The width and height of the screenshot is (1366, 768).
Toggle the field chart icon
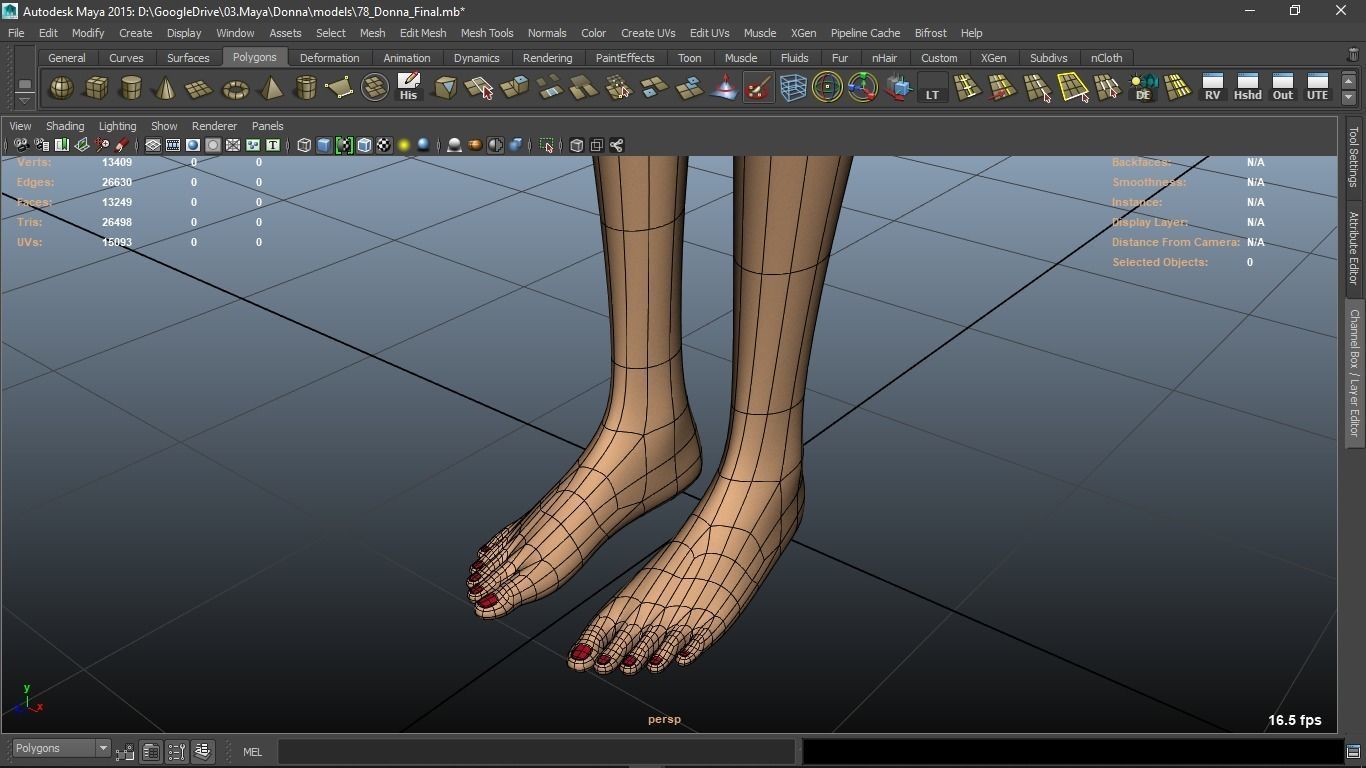(x=233, y=145)
